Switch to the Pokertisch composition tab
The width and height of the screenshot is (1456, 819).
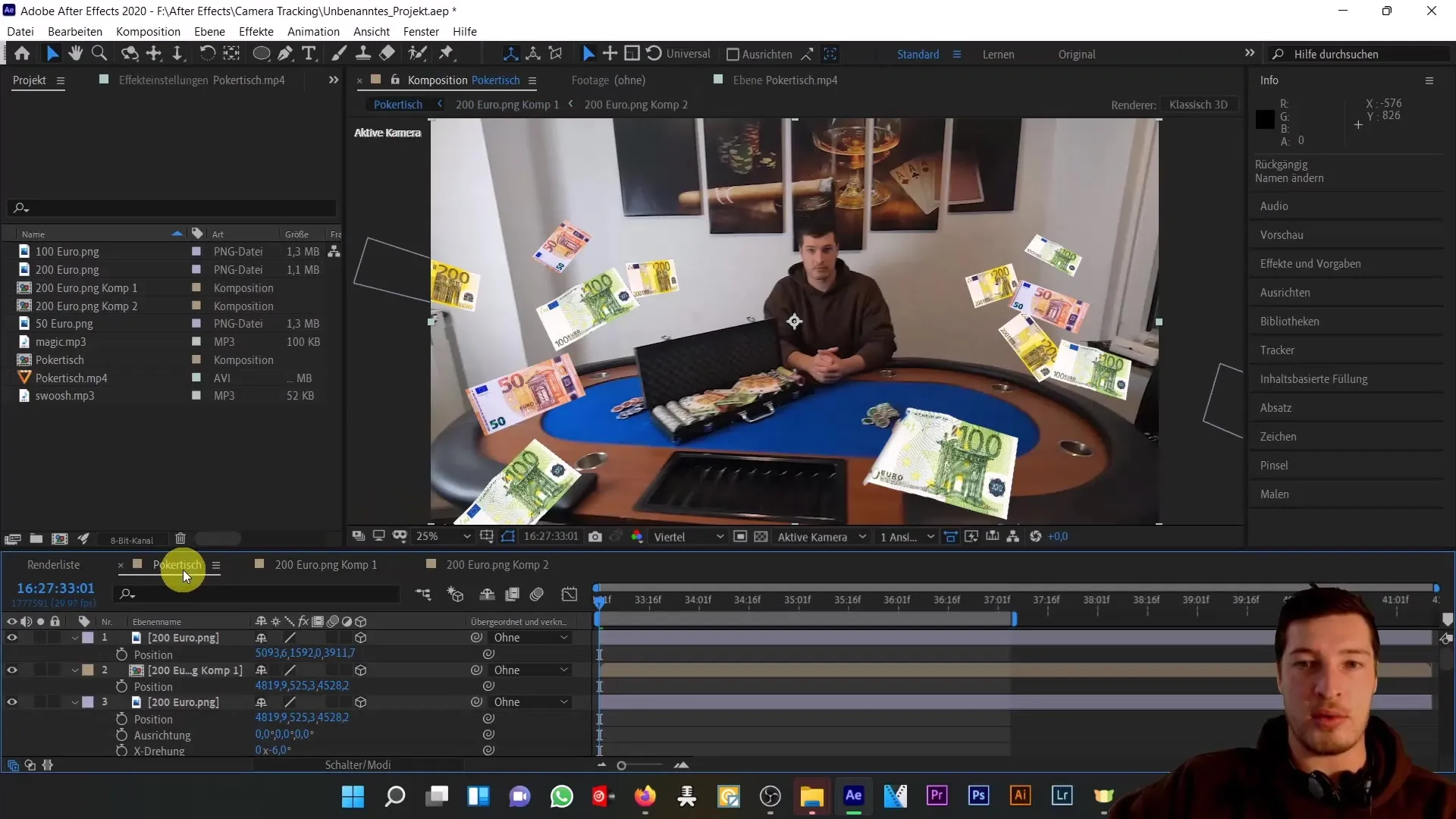click(x=178, y=565)
